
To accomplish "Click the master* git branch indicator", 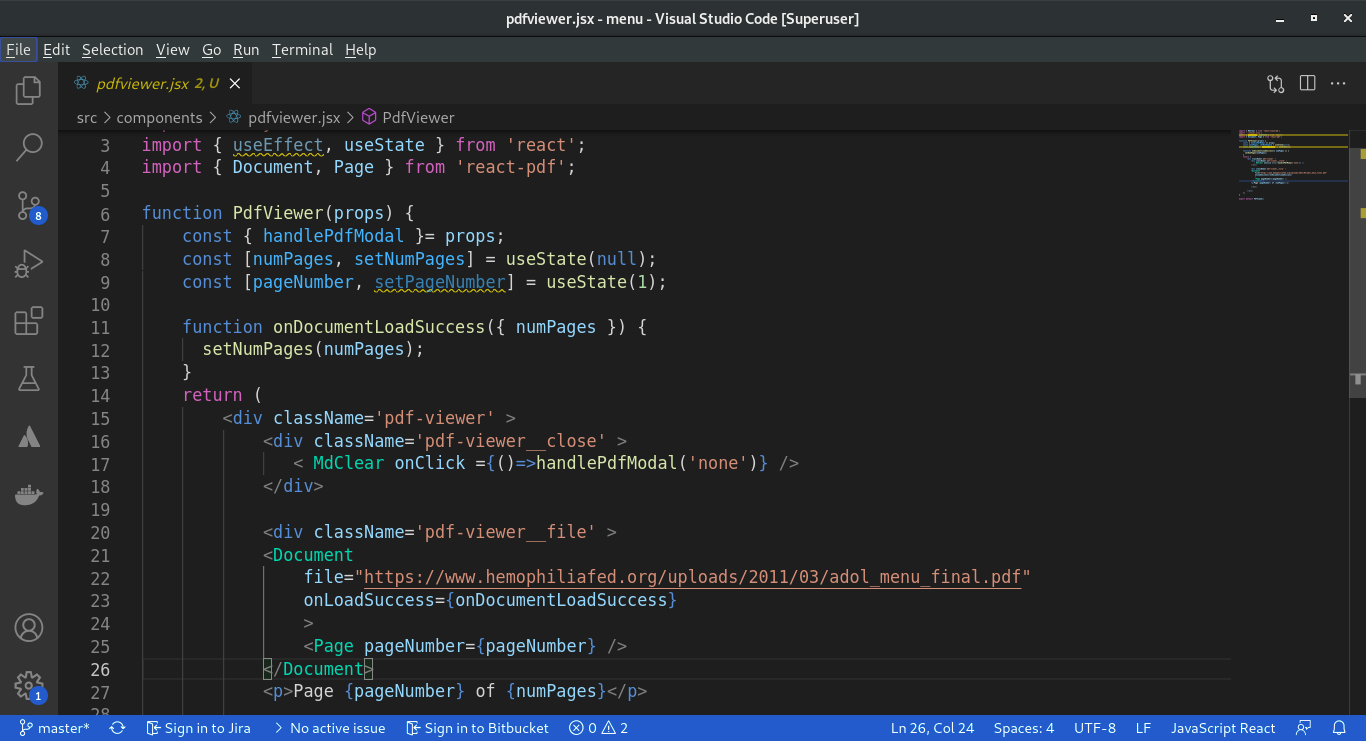I will tap(54, 728).
